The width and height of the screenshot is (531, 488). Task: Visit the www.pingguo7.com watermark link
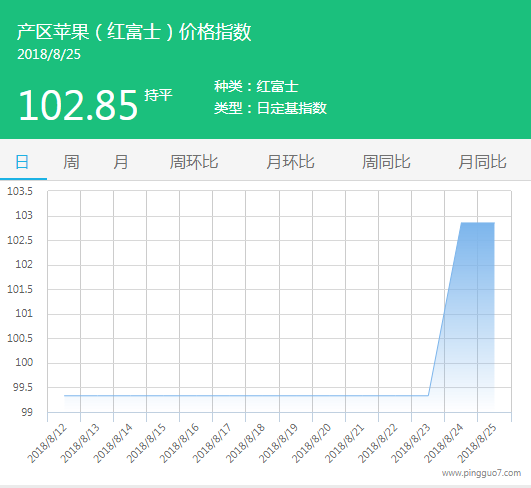481,473
